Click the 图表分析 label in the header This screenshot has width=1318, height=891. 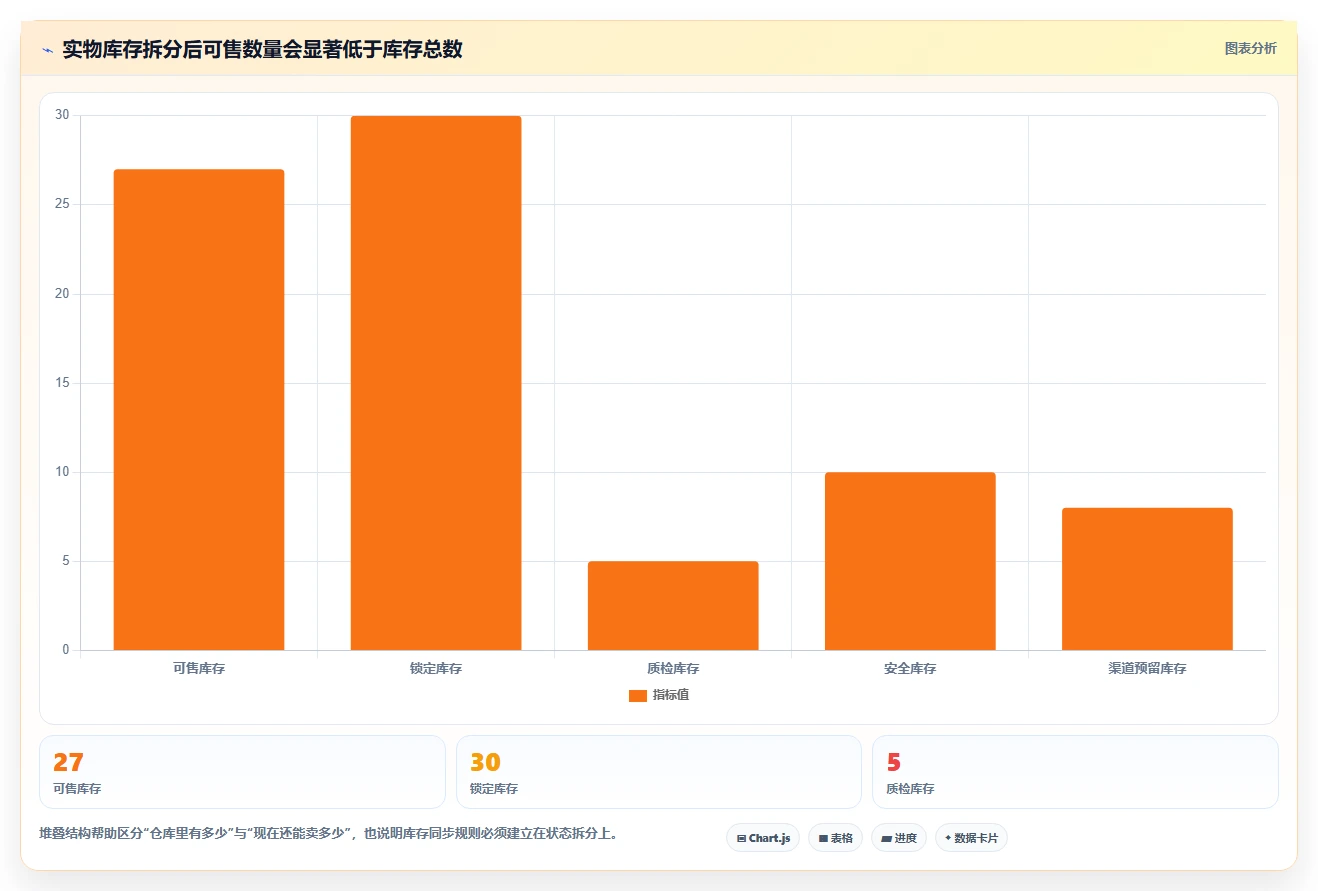1250,48
